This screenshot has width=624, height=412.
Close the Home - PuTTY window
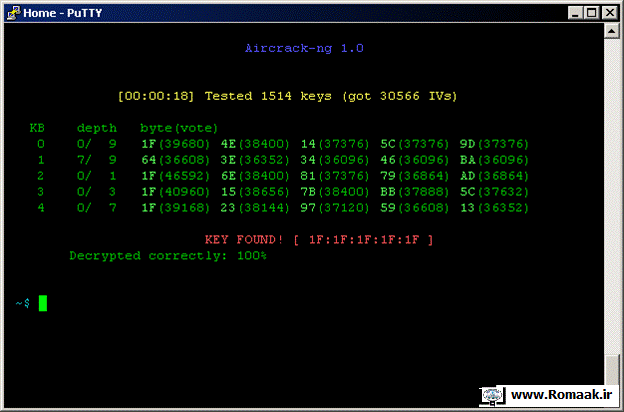(x=610, y=13)
